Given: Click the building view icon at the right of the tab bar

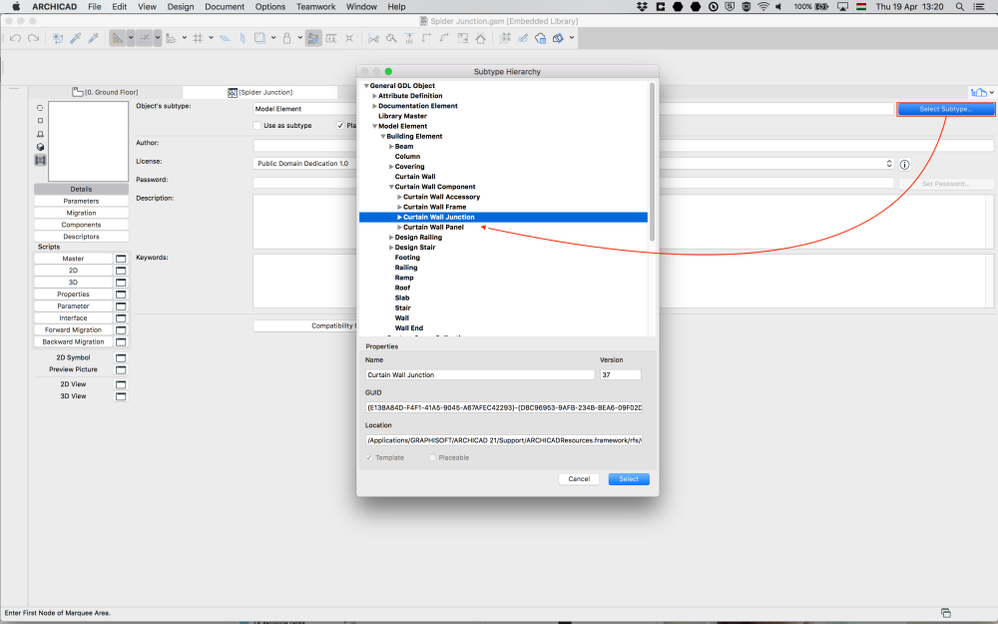Looking at the screenshot, I should tap(978, 92).
